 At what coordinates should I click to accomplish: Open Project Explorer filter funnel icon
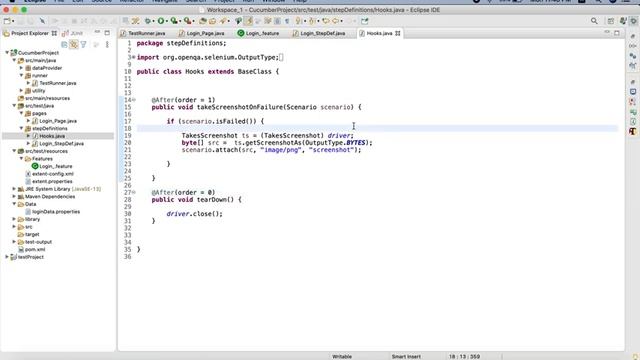[x=83, y=44]
